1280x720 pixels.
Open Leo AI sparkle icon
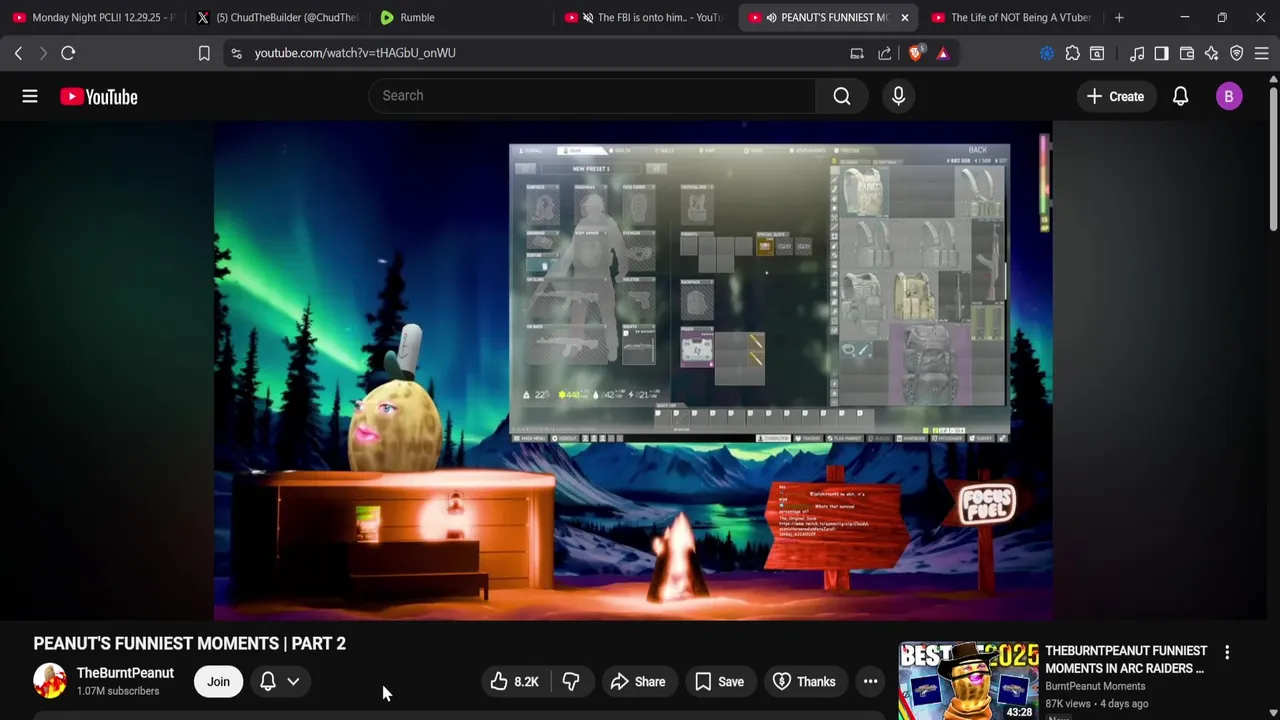pyautogui.click(x=1212, y=53)
